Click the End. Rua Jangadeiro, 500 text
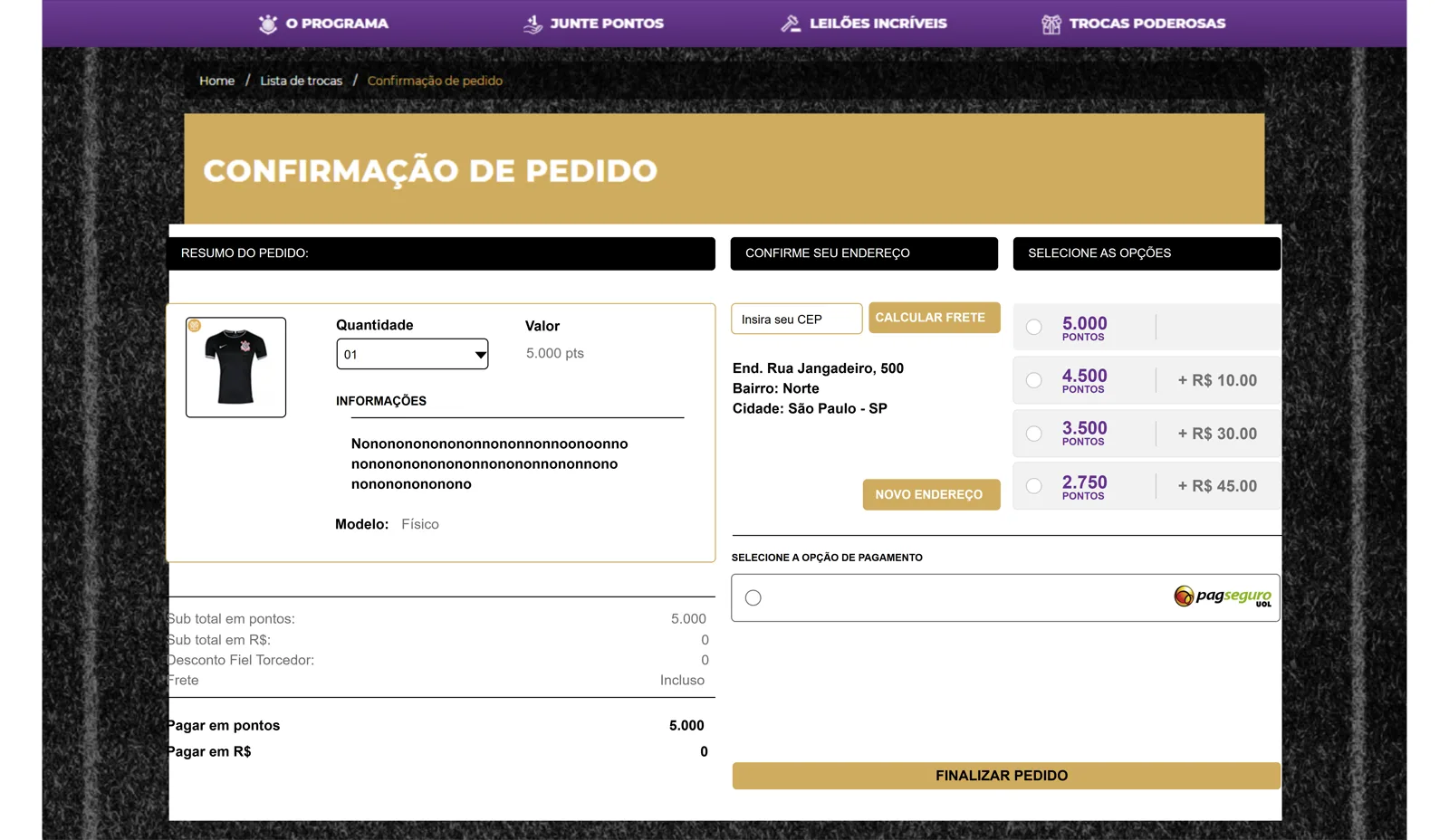This screenshot has height=840, width=1449. (x=818, y=368)
